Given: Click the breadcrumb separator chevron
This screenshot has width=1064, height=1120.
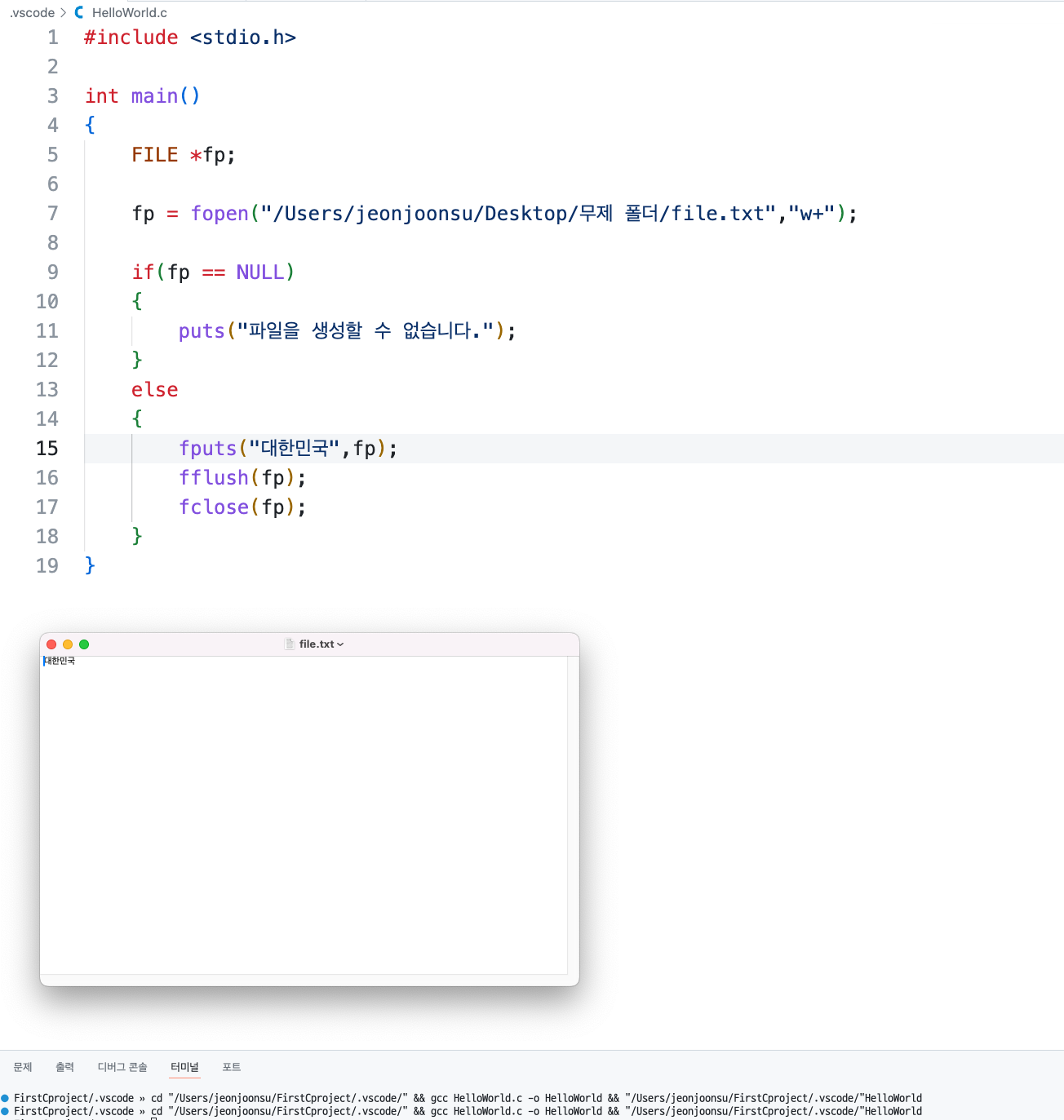Looking at the screenshot, I should (x=64, y=13).
